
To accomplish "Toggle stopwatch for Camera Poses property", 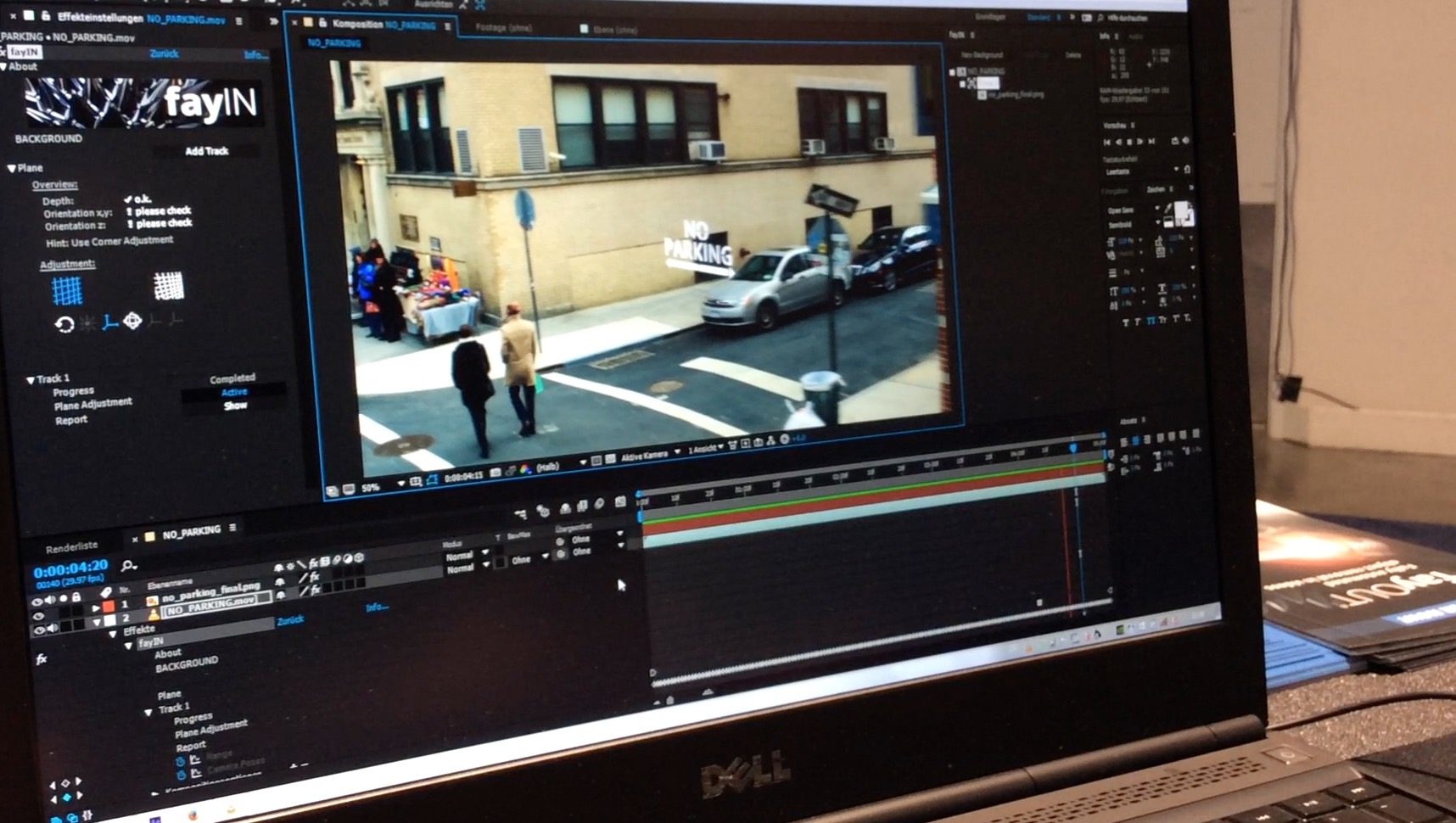I will tap(181, 774).
